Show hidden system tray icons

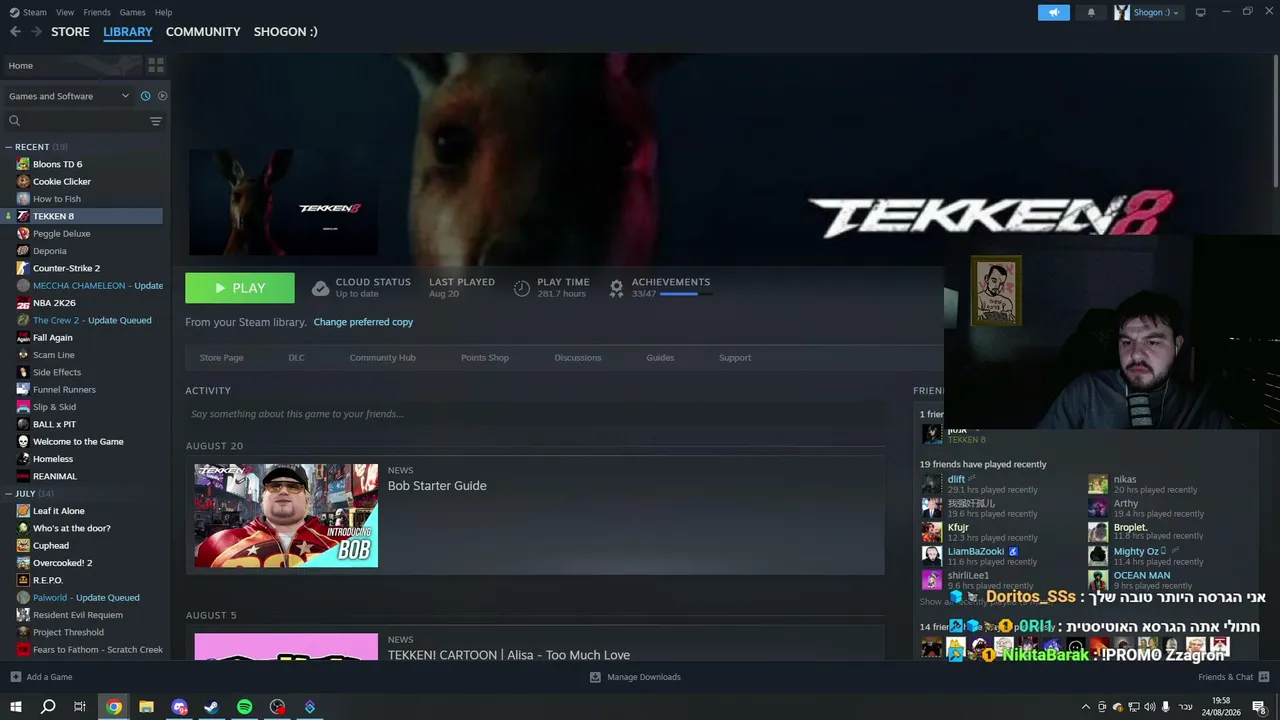tap(1086, 707)
